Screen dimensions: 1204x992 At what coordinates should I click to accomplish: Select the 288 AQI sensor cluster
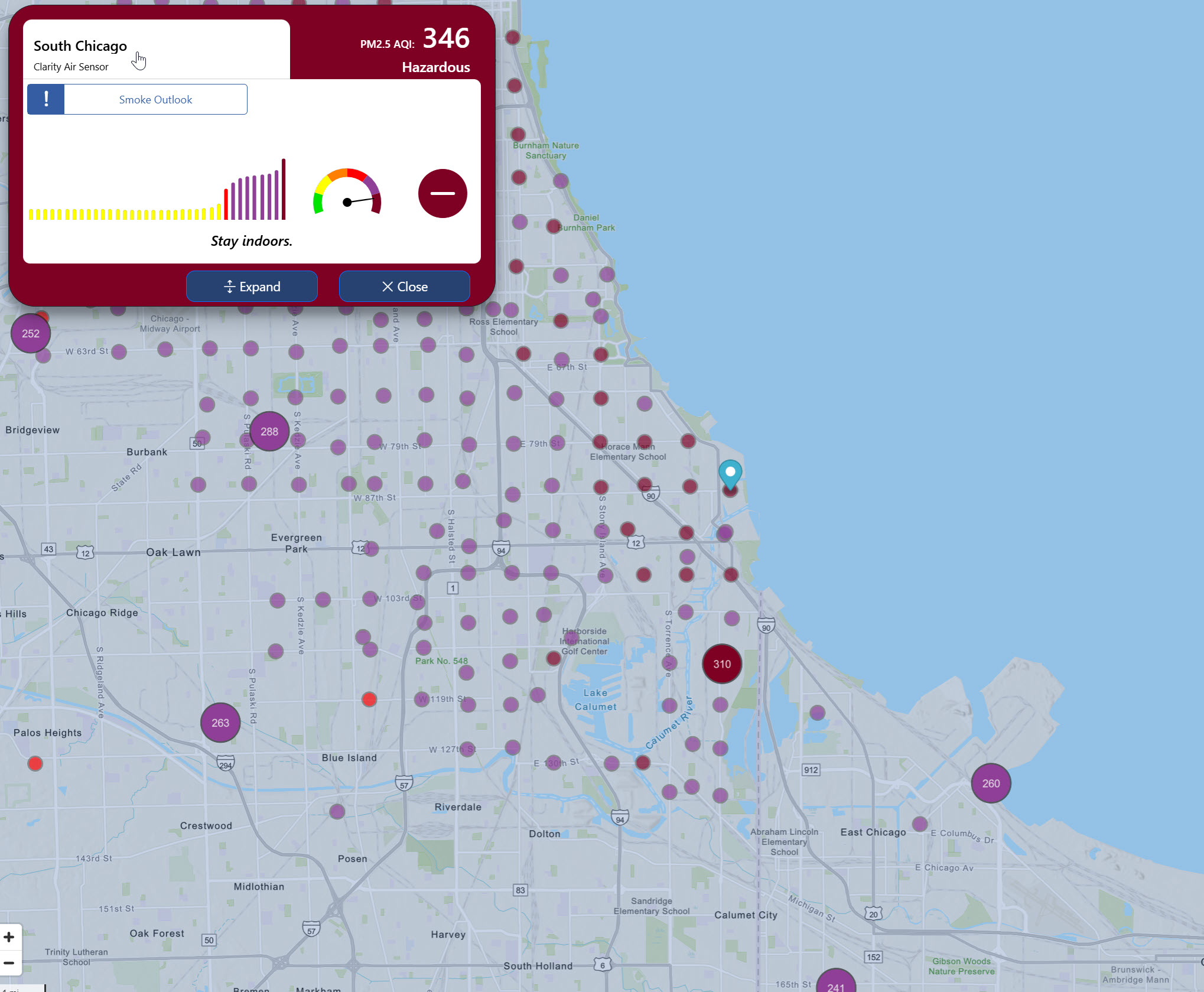point(269,431)
